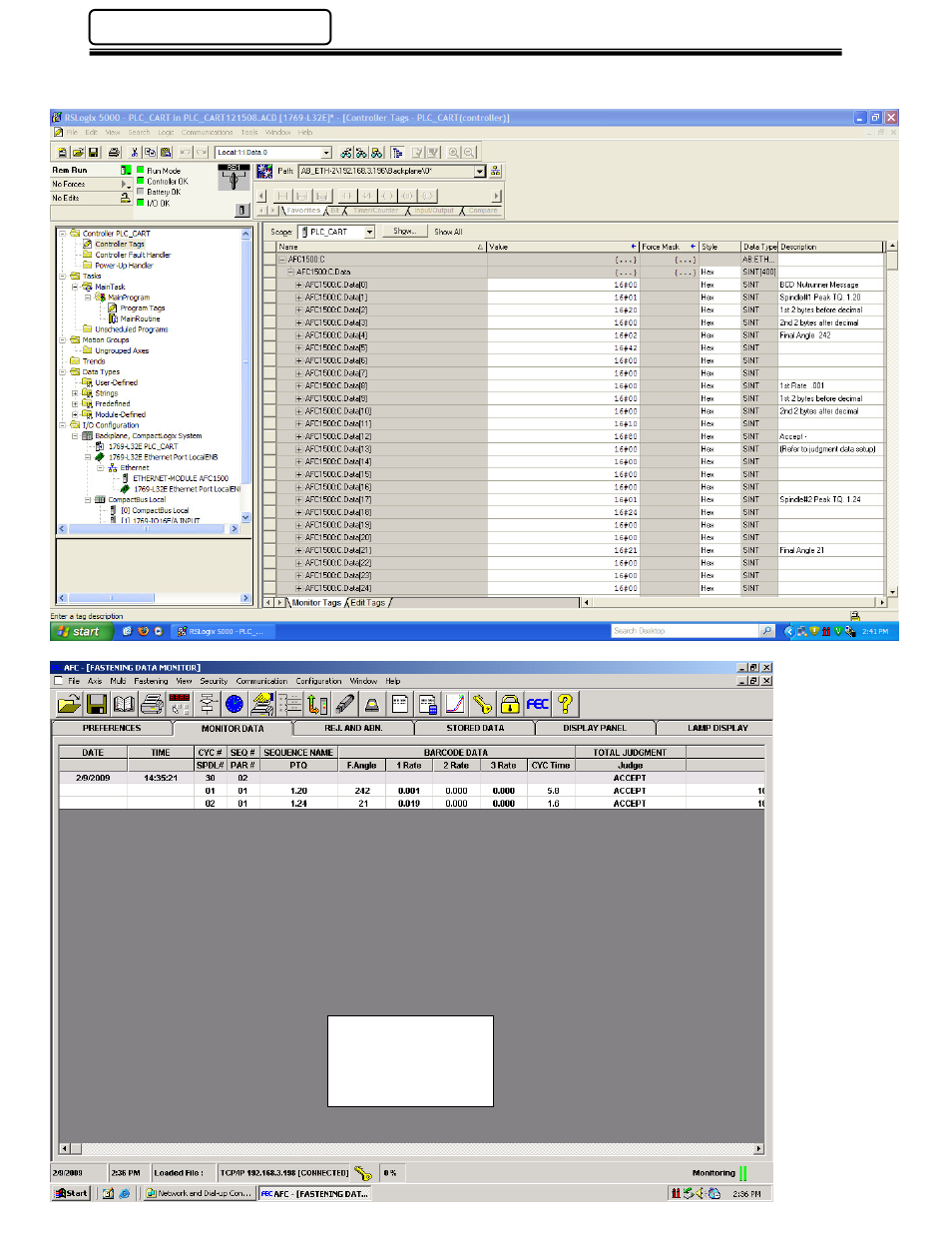Select the Paste icon in RSLogix toolbar
The image size is (952, 1233).
tap(166, 152)
